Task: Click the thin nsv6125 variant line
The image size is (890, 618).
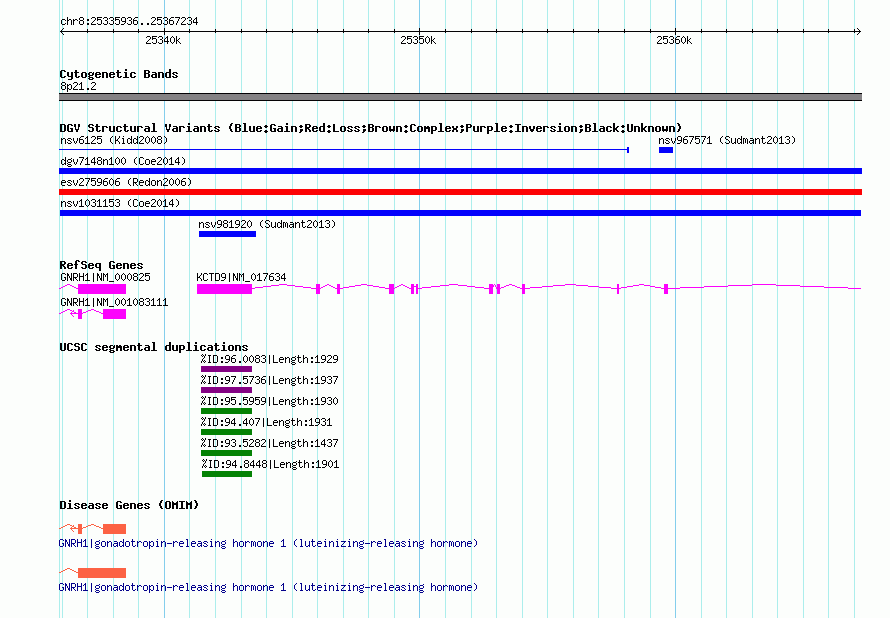Action: coord(344,150)
